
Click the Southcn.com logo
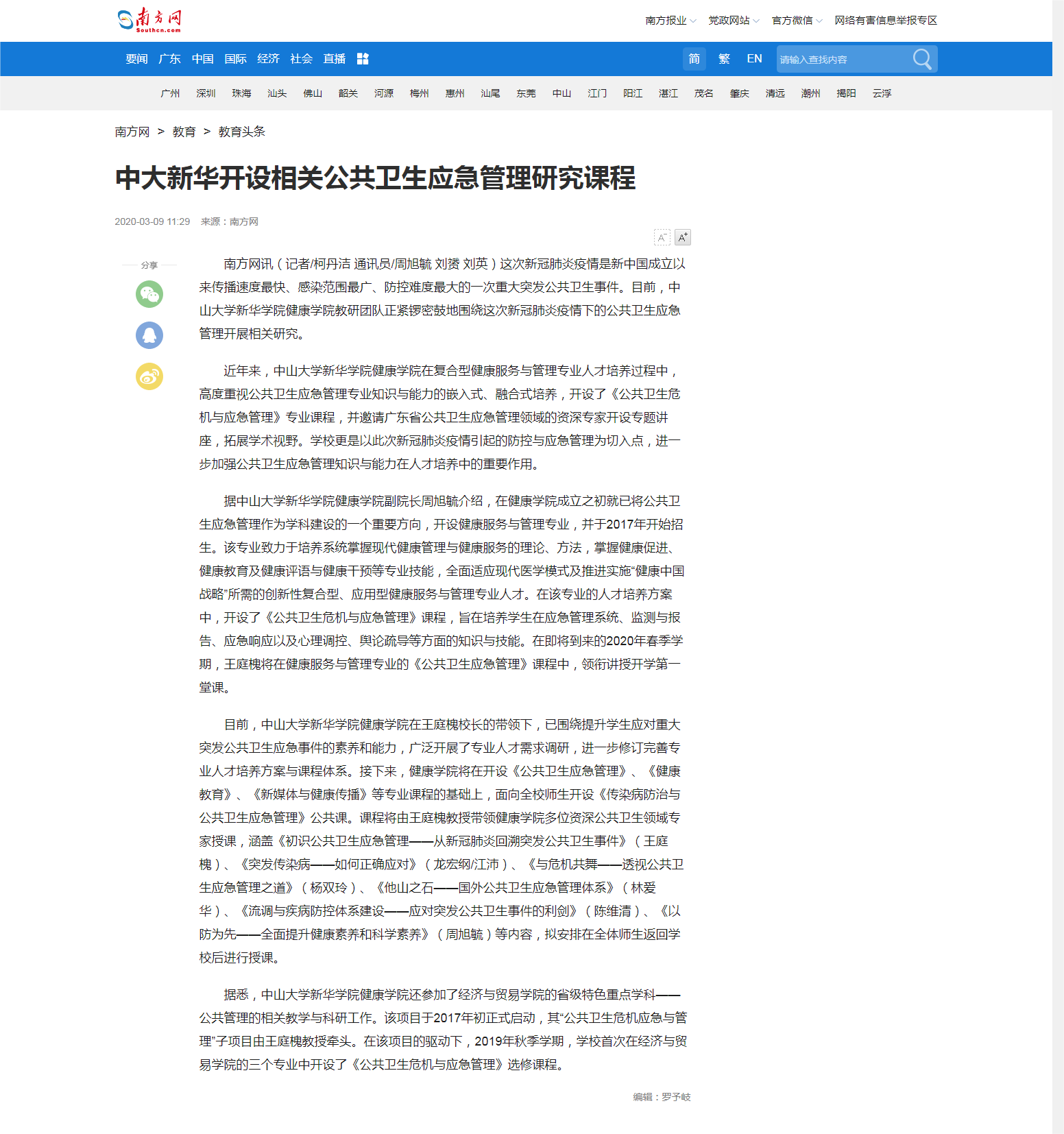pyautogui.click(x=149, y=20)
